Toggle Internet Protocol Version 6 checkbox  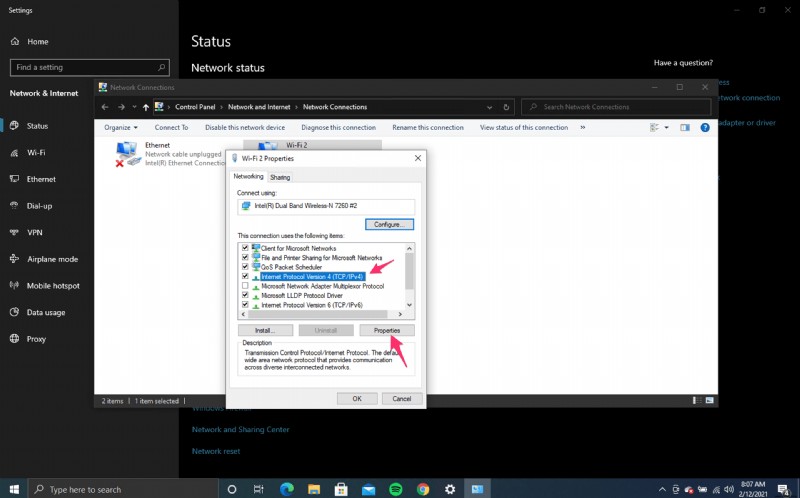tap(245, 305)
